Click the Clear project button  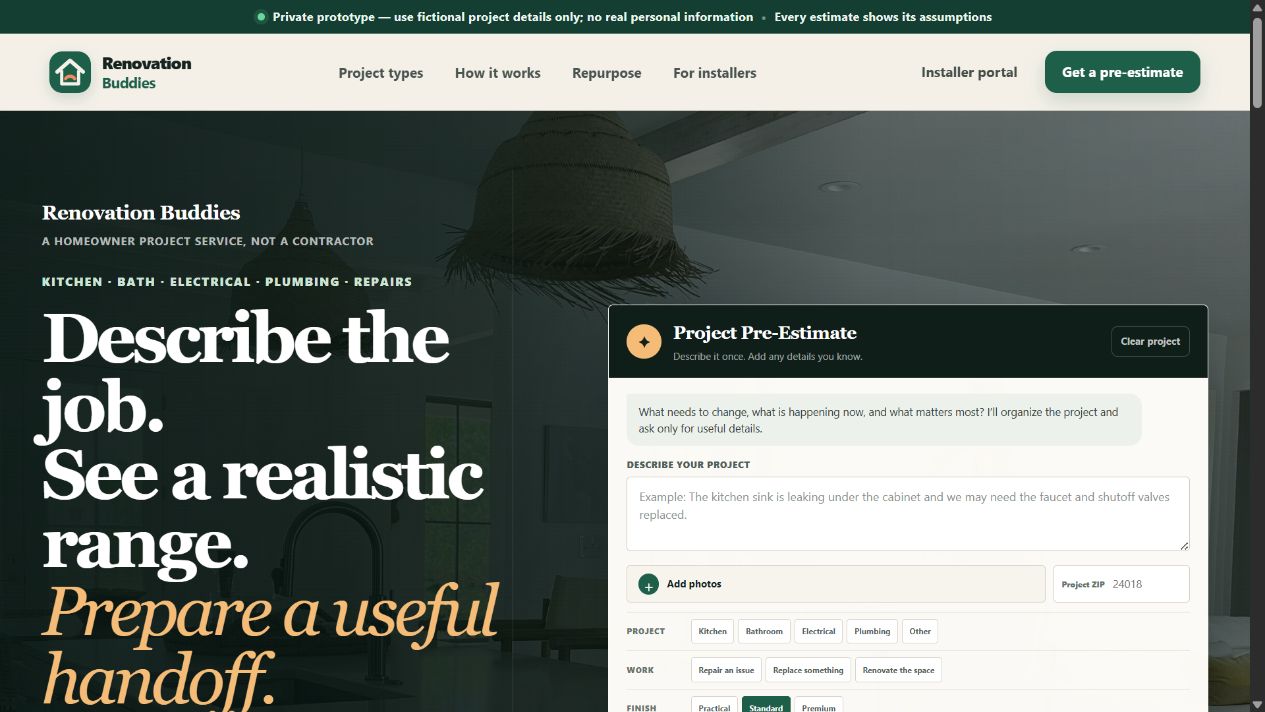1150,341
